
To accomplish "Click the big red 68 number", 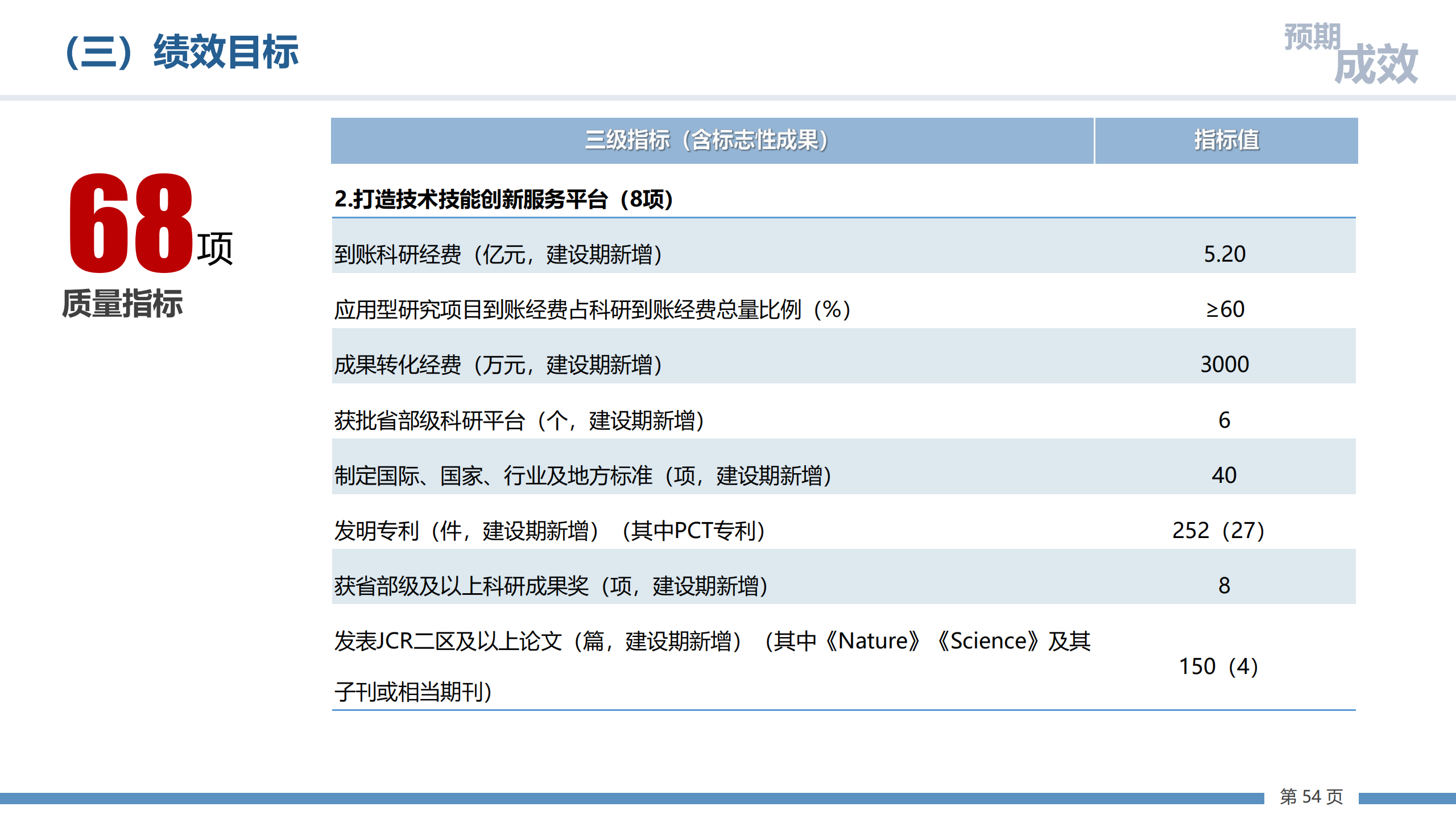I will [131, 224].
